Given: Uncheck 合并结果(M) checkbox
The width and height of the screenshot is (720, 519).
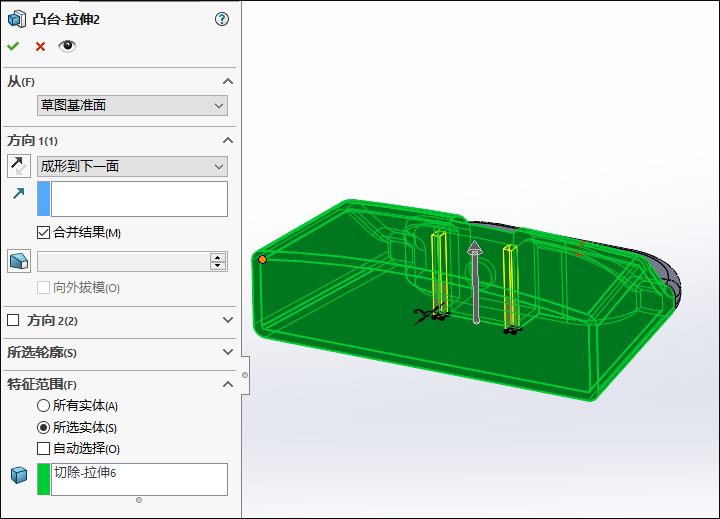Looking at the screenshot, I should point(43,232).
